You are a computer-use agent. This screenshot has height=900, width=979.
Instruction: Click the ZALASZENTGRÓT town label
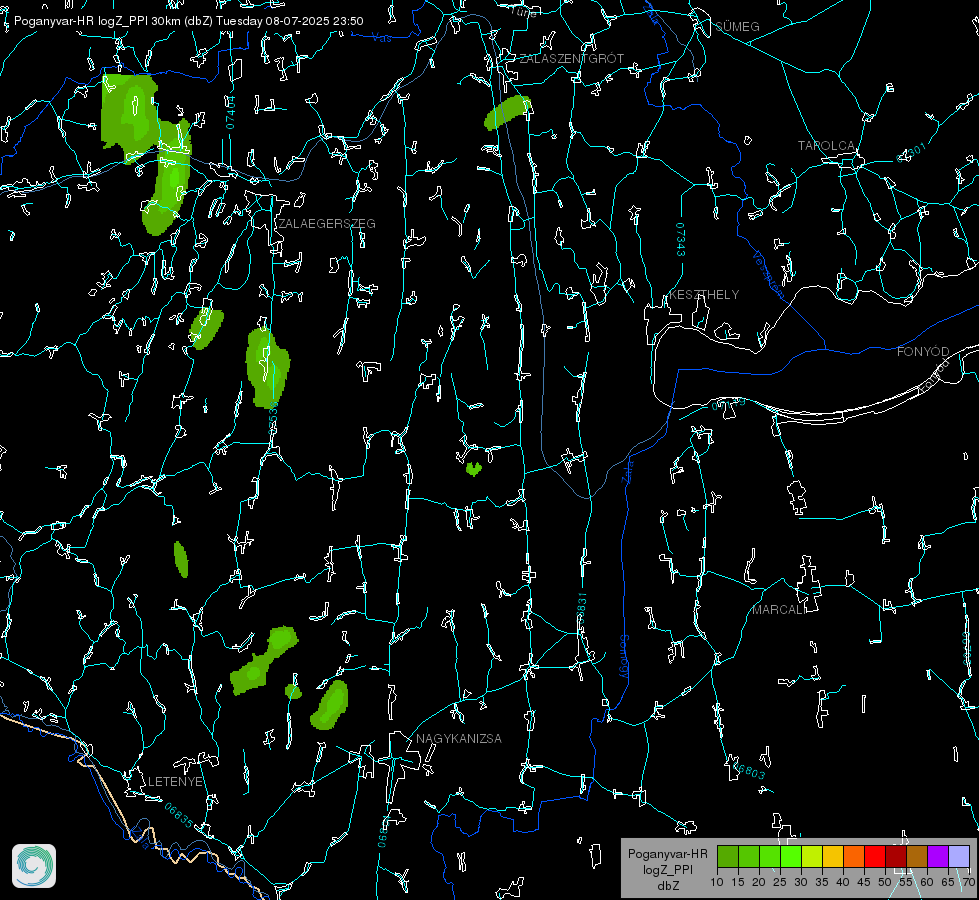point(571,58)
